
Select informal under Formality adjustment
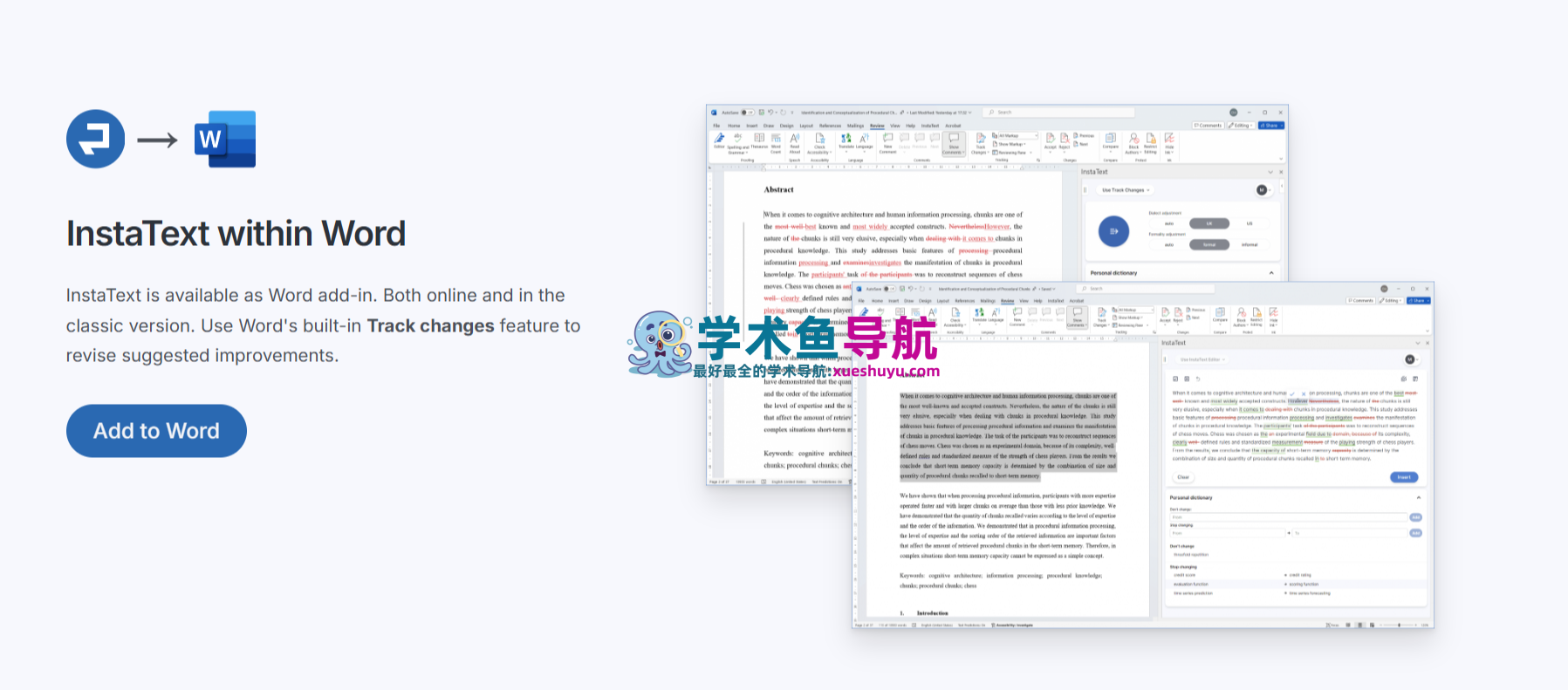click(1250, 244)
